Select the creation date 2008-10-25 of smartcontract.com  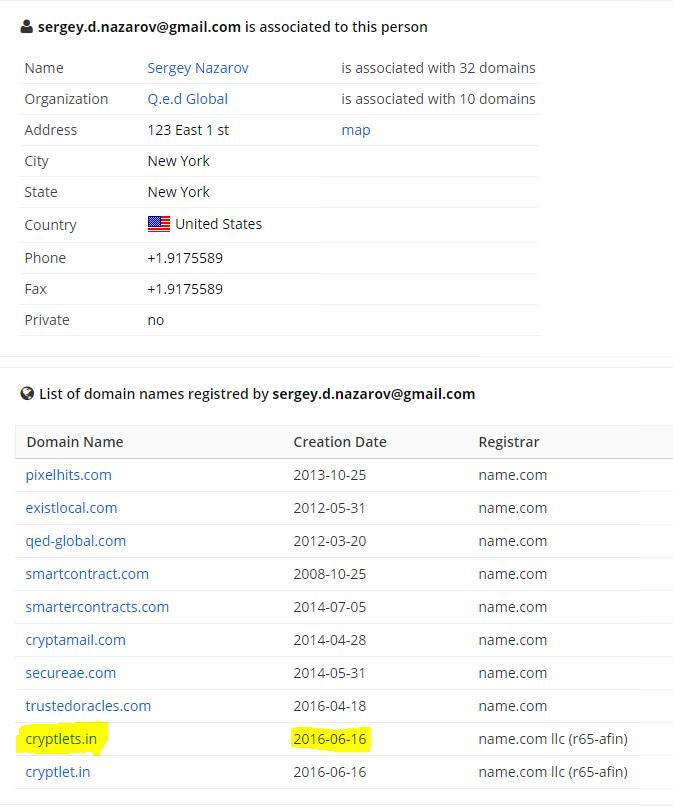(x=330, y=574)
